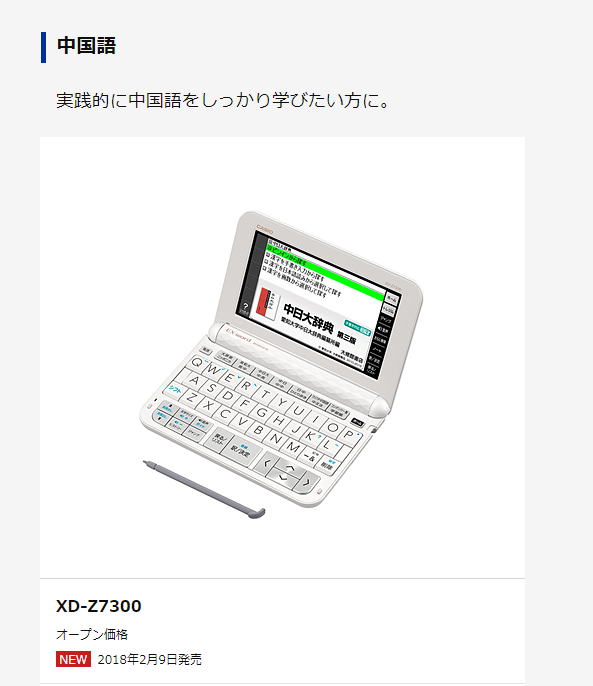Click the Q key on the pictured keyboard

click(197, 363)
